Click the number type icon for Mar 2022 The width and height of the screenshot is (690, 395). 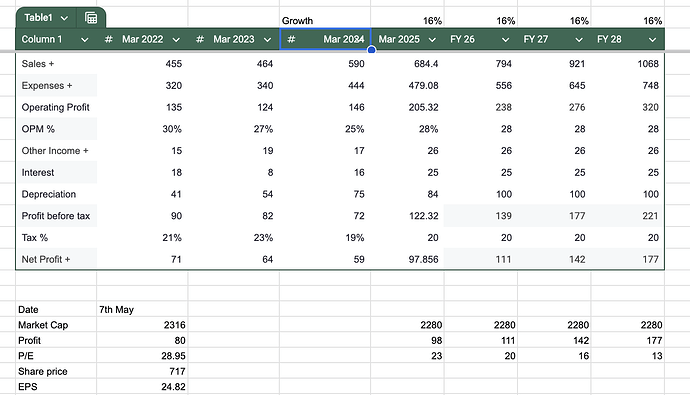(x=109, y=40)
